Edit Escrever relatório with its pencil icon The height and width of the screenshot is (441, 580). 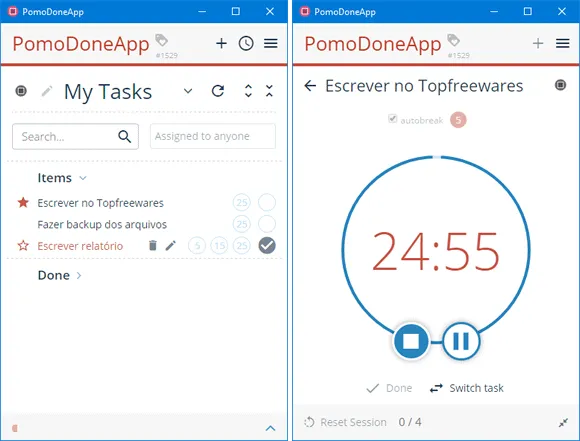click(171, 245)
